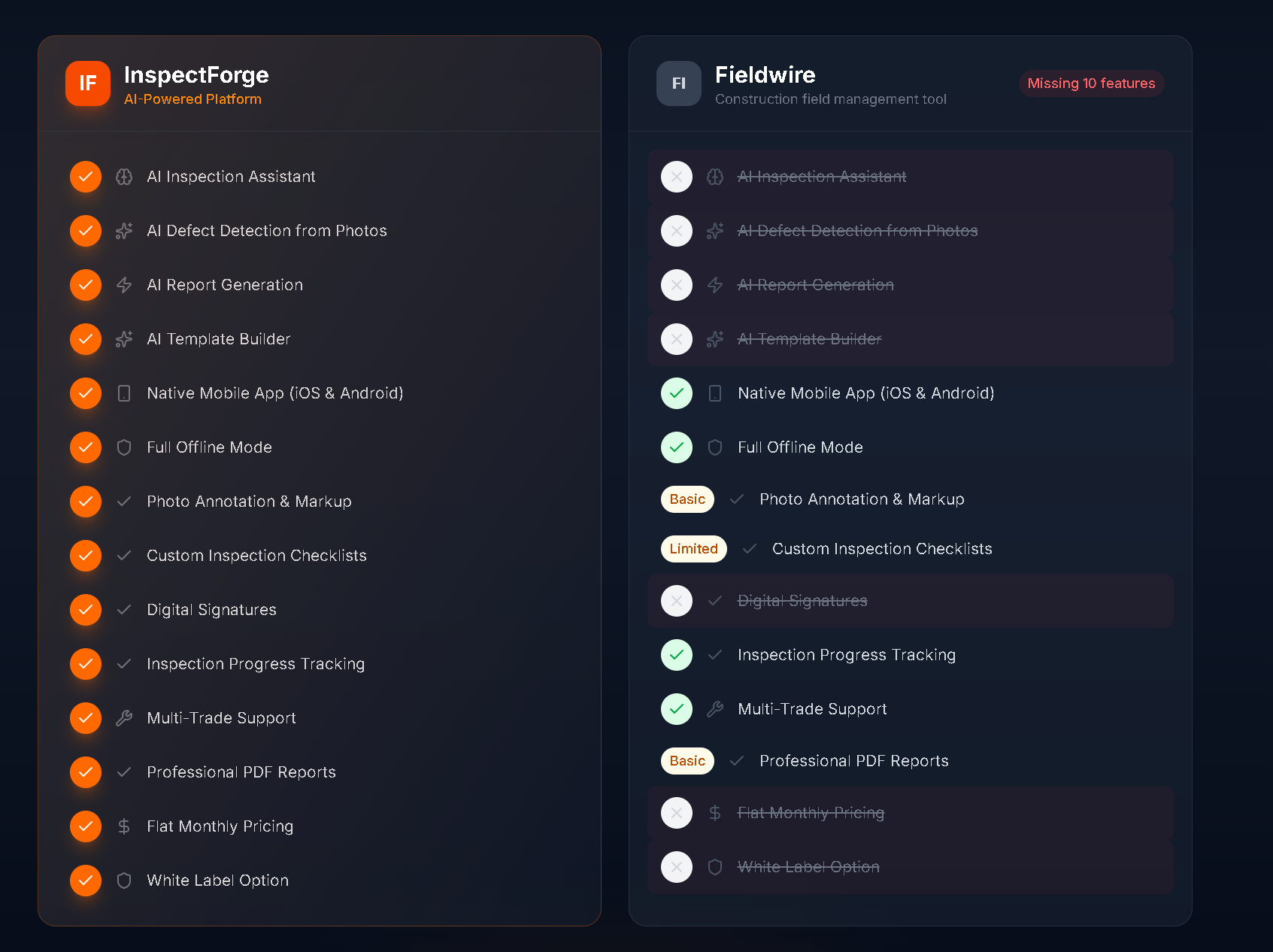Click Basic badge beside Photo Annotation & Markup

(x=687, y=499)
